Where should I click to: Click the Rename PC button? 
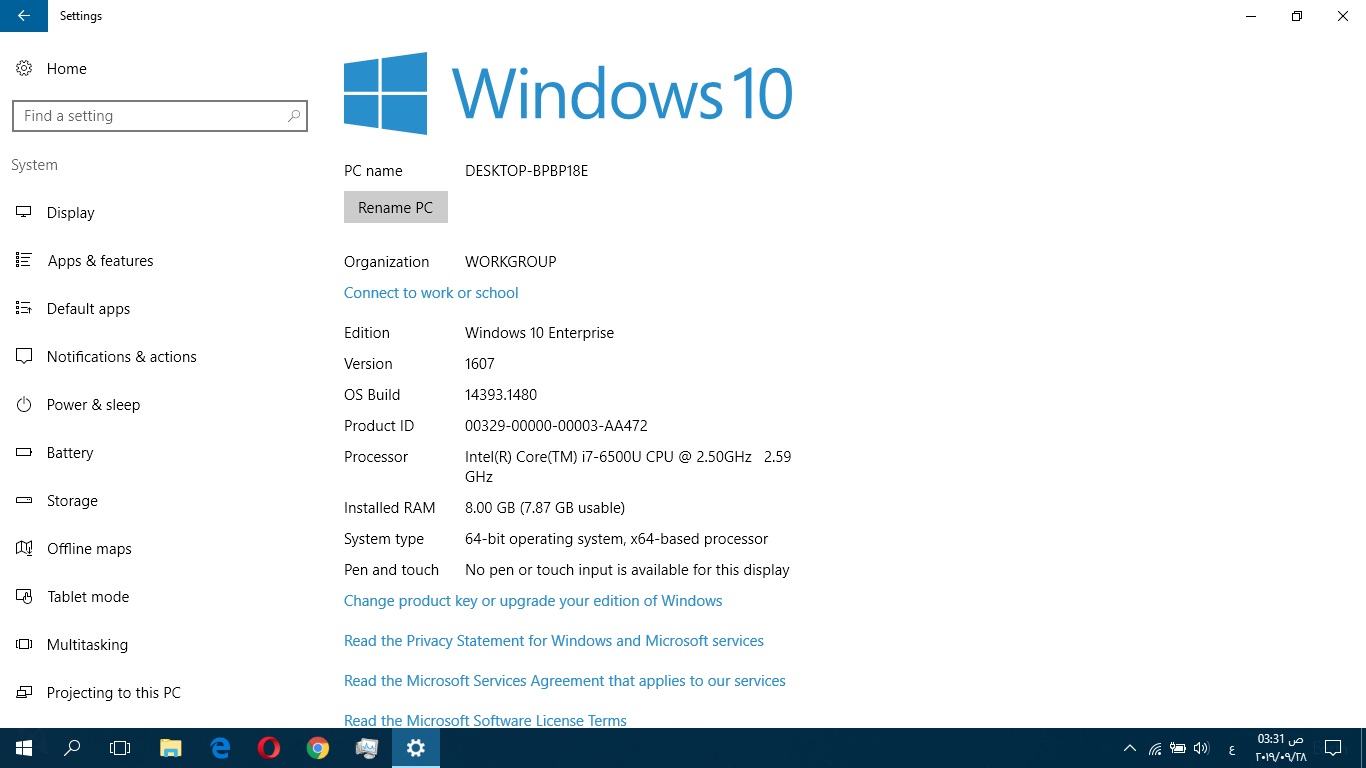click(395, 207)
